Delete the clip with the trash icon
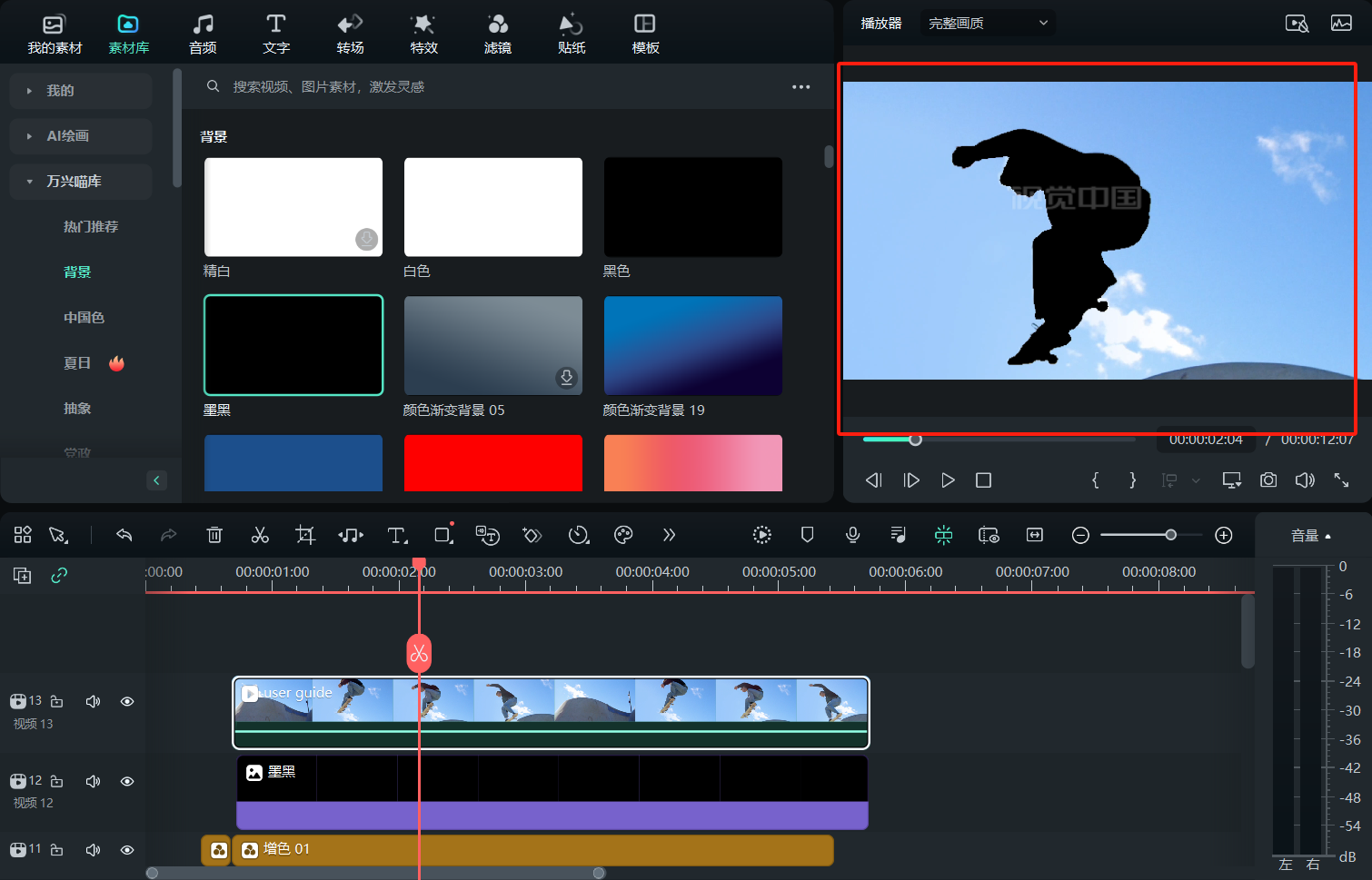1372x880 pixels. click(214, 535)
